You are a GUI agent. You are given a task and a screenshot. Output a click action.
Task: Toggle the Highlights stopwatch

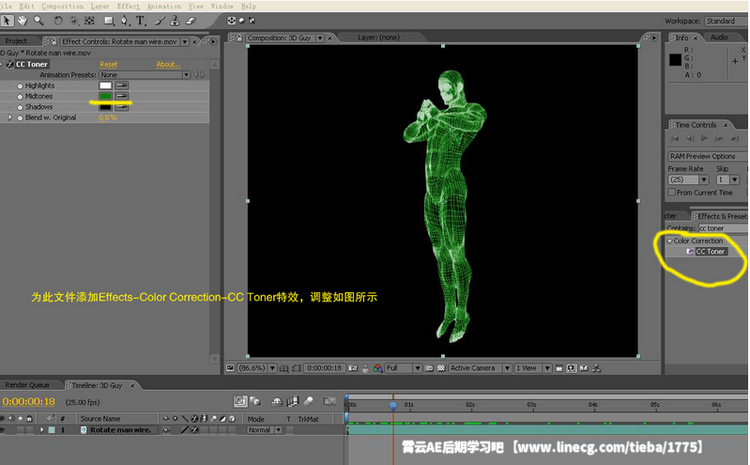[20, 86]
